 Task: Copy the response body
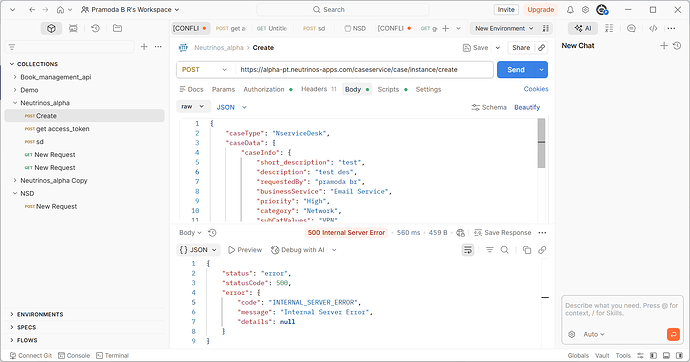(x=527, y=250)
